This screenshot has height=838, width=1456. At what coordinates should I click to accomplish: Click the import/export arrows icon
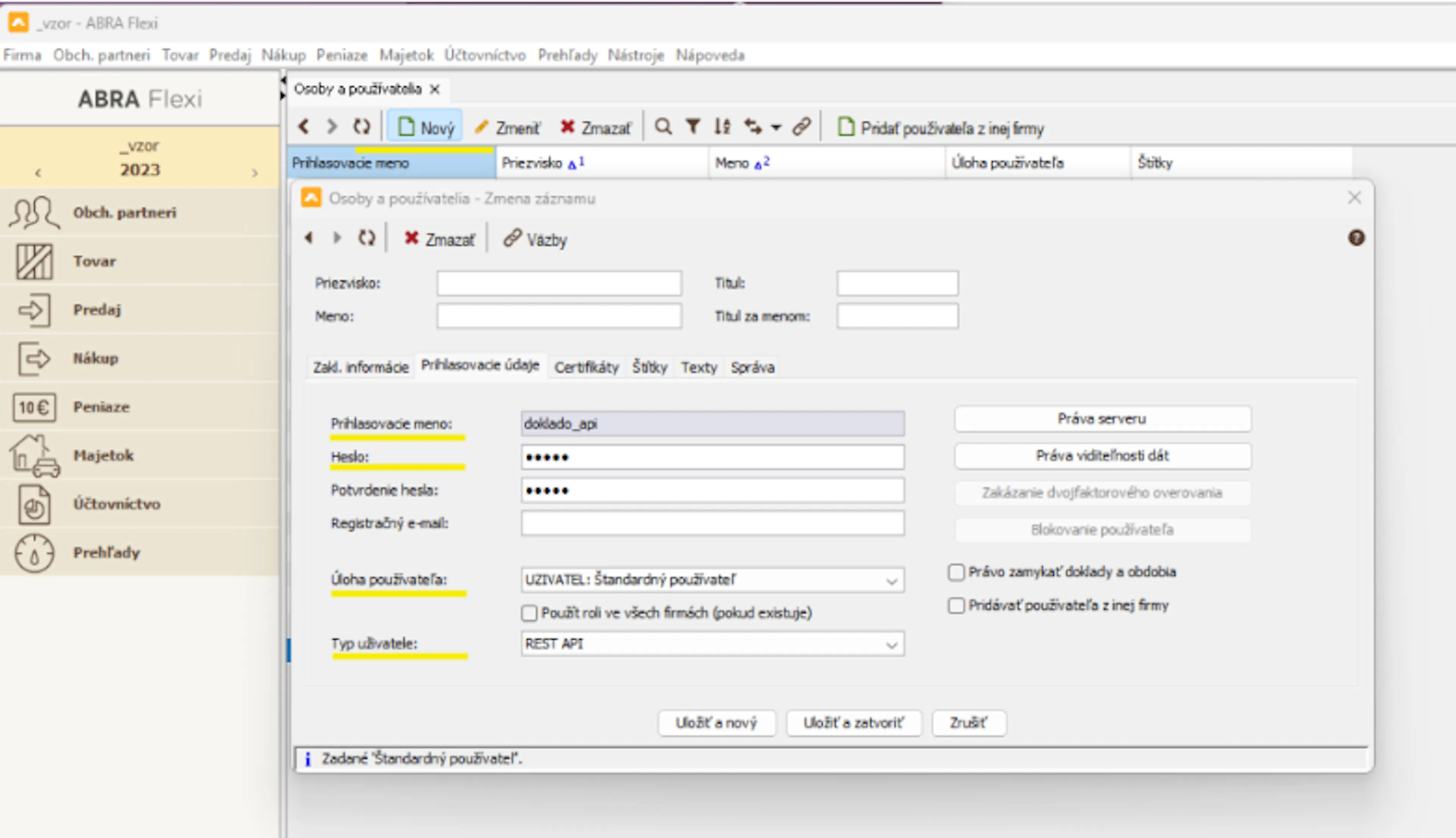(x=753, y=127)
